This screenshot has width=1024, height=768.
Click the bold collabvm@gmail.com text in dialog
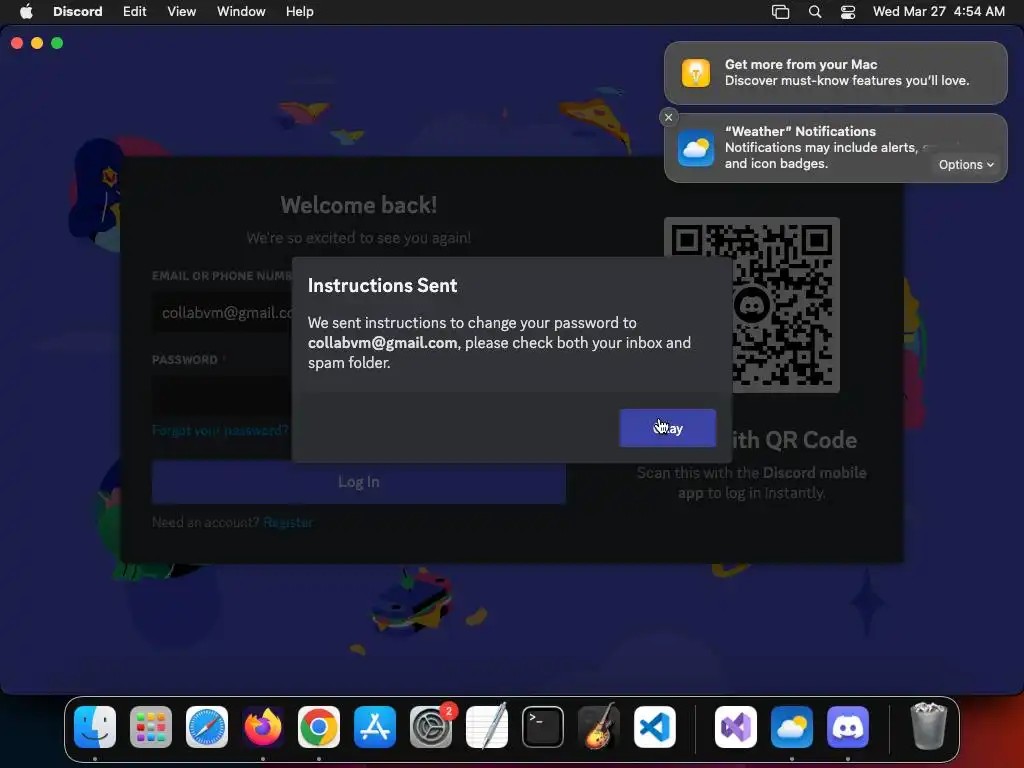[382, 343]
